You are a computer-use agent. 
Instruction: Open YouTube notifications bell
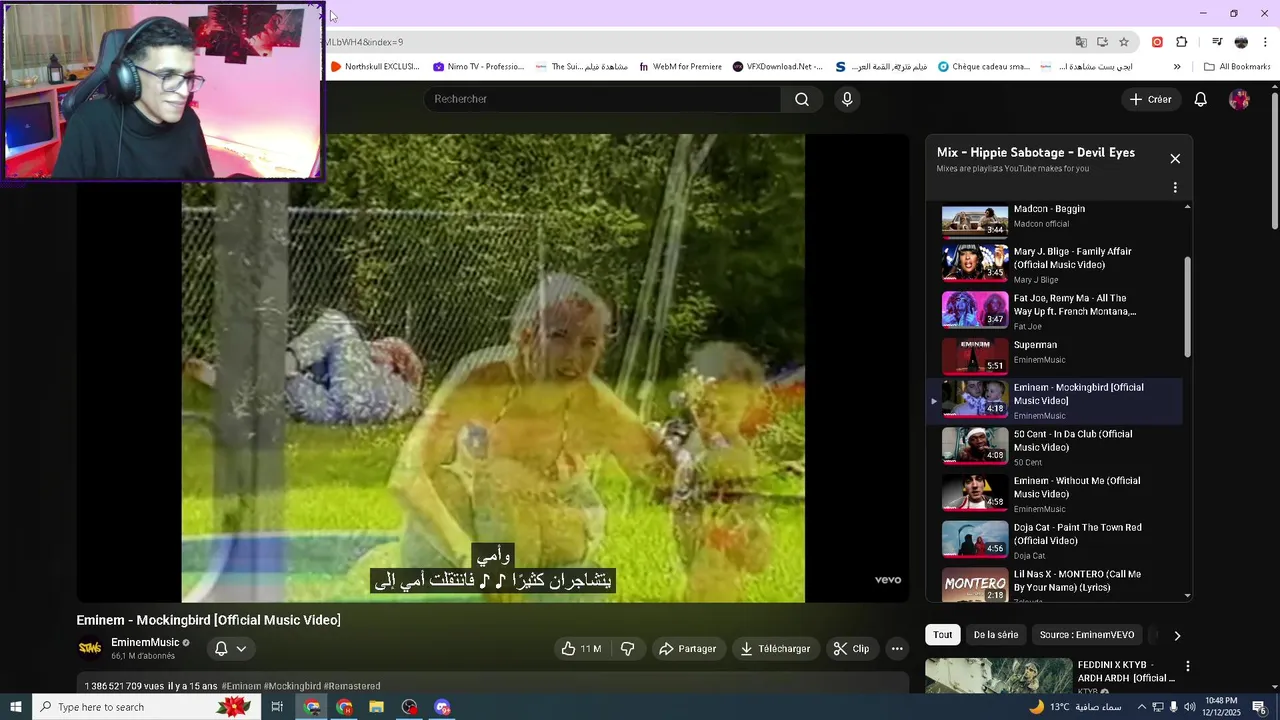(x=1201, y=99)
